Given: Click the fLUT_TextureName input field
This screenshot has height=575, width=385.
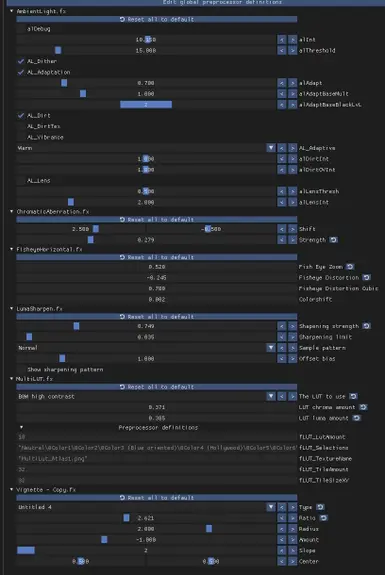Looking at the screenshot, I should [x=157, y=458].
